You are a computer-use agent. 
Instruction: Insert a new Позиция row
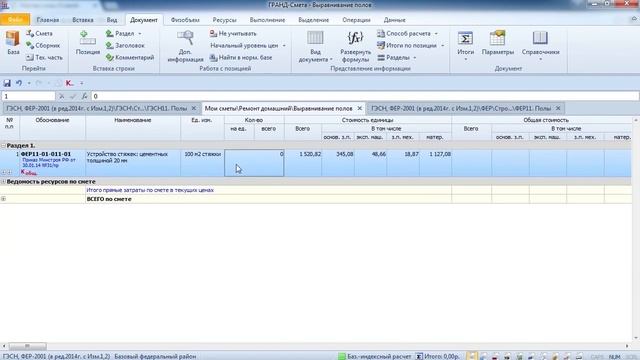[88, 43]
